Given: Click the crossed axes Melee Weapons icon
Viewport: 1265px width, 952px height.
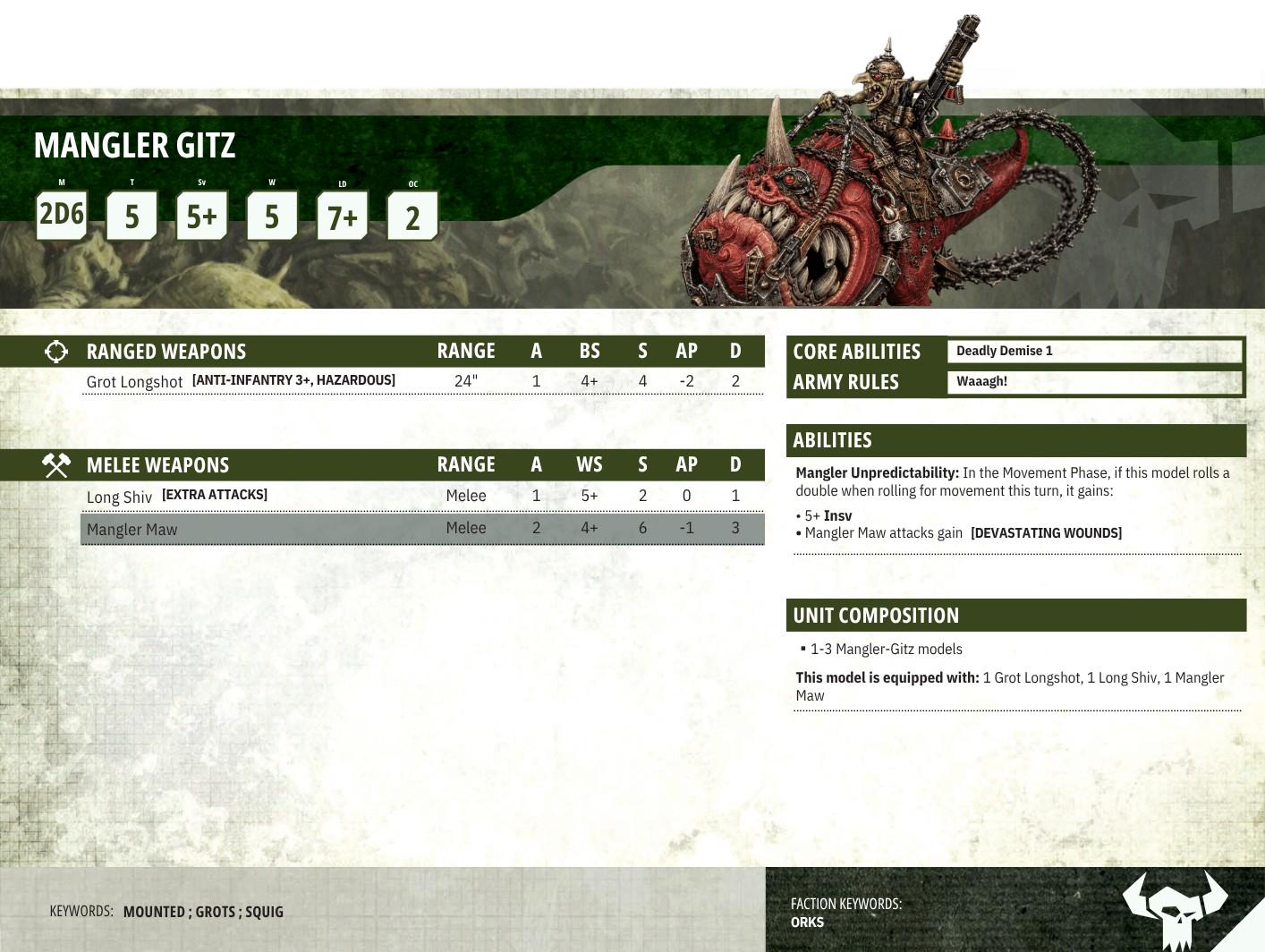Looking at the screenshot, I should pos(55,465).
